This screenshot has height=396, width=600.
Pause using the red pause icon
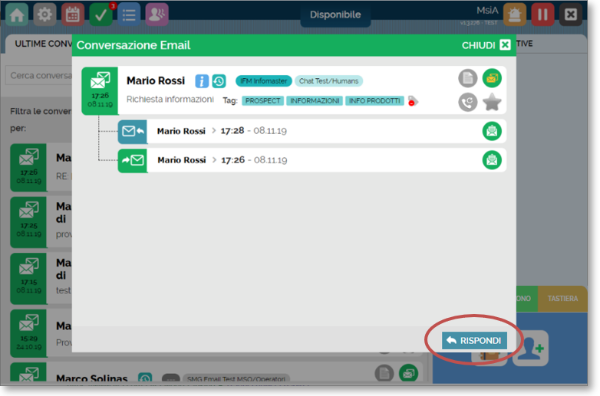(543, 15)
